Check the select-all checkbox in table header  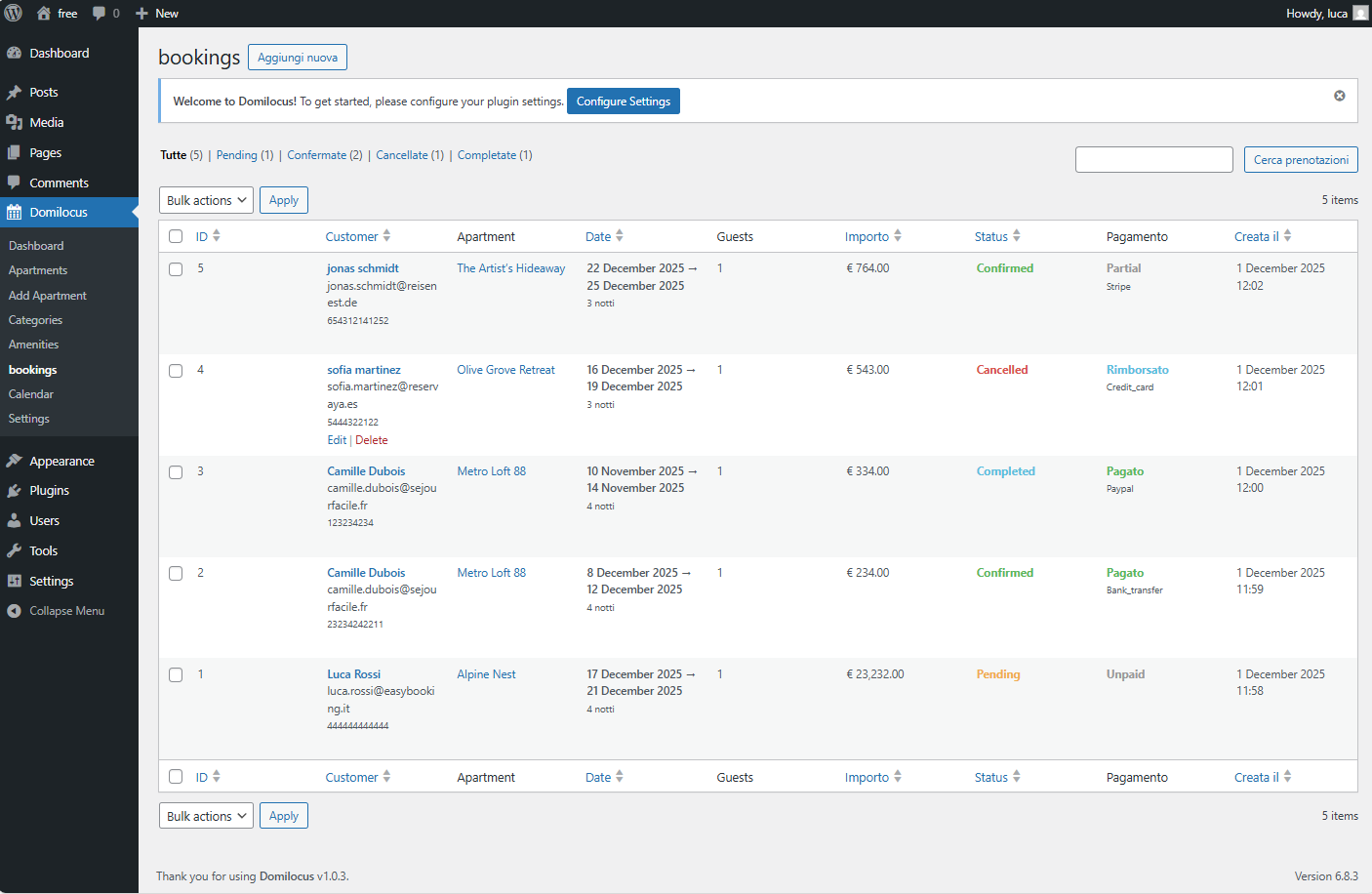point(176,236)
